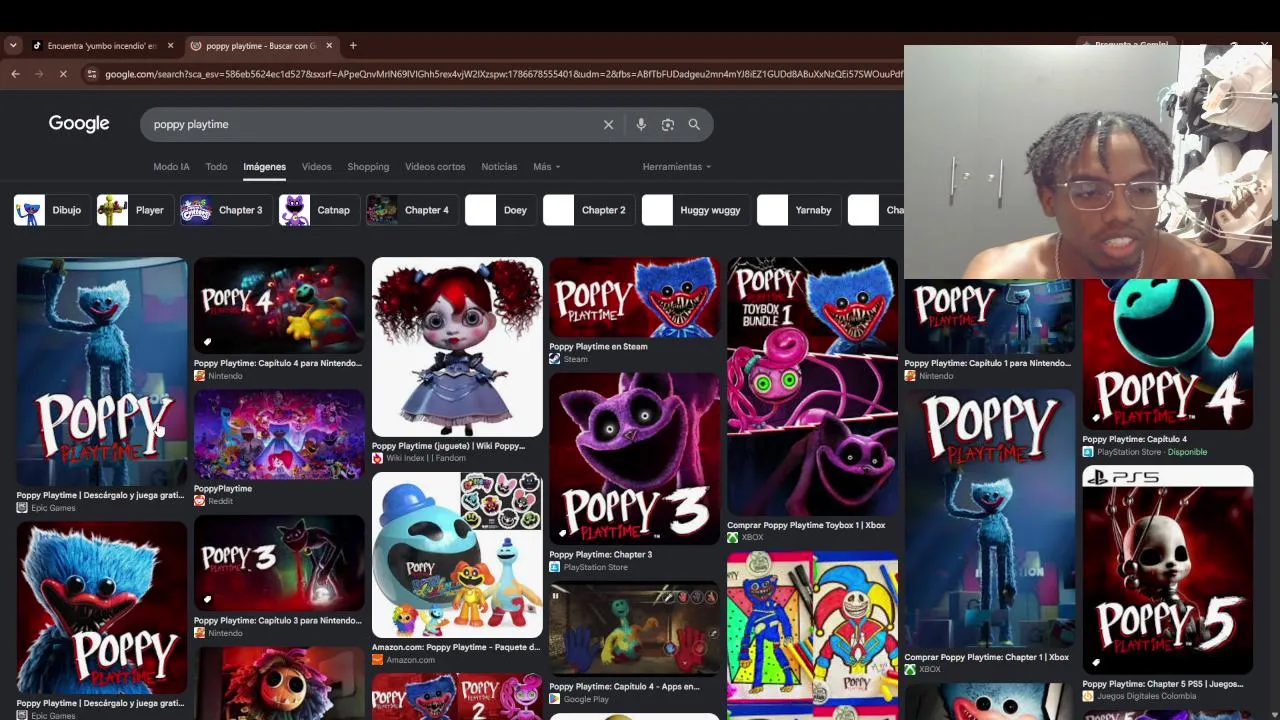The image size is (1280, 720).
Task: Select the 'Todo' results tab
Action: [x=216, y=167]
